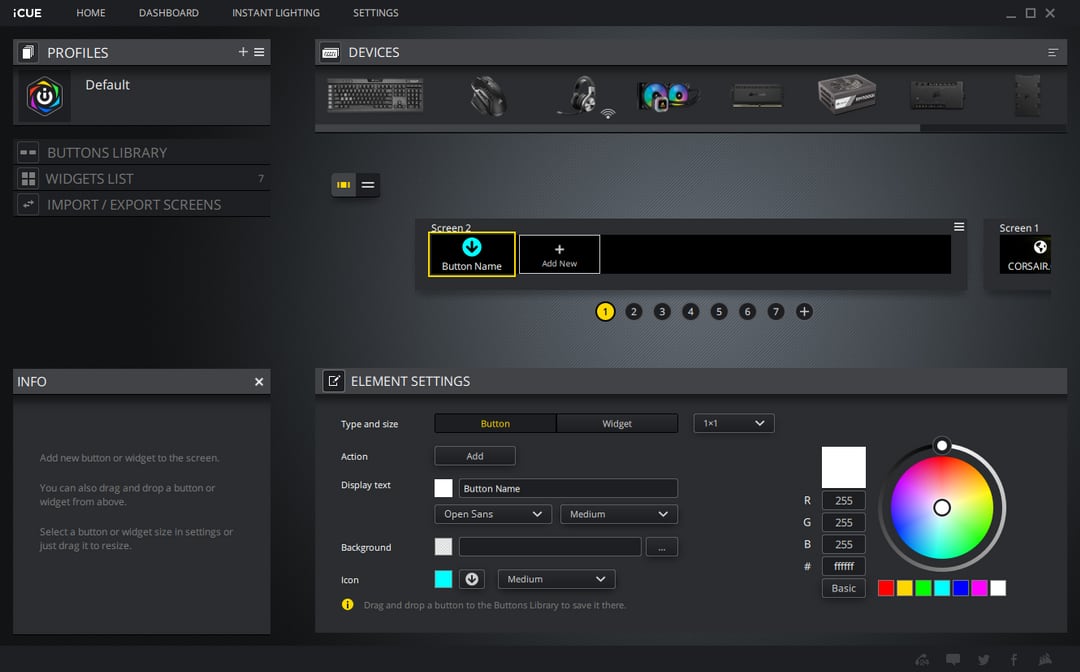The width and height of the screenshot is (1080, 672).
Task: Select the power supply device icon
Action: pyautogui.click(x=845, y=95)
